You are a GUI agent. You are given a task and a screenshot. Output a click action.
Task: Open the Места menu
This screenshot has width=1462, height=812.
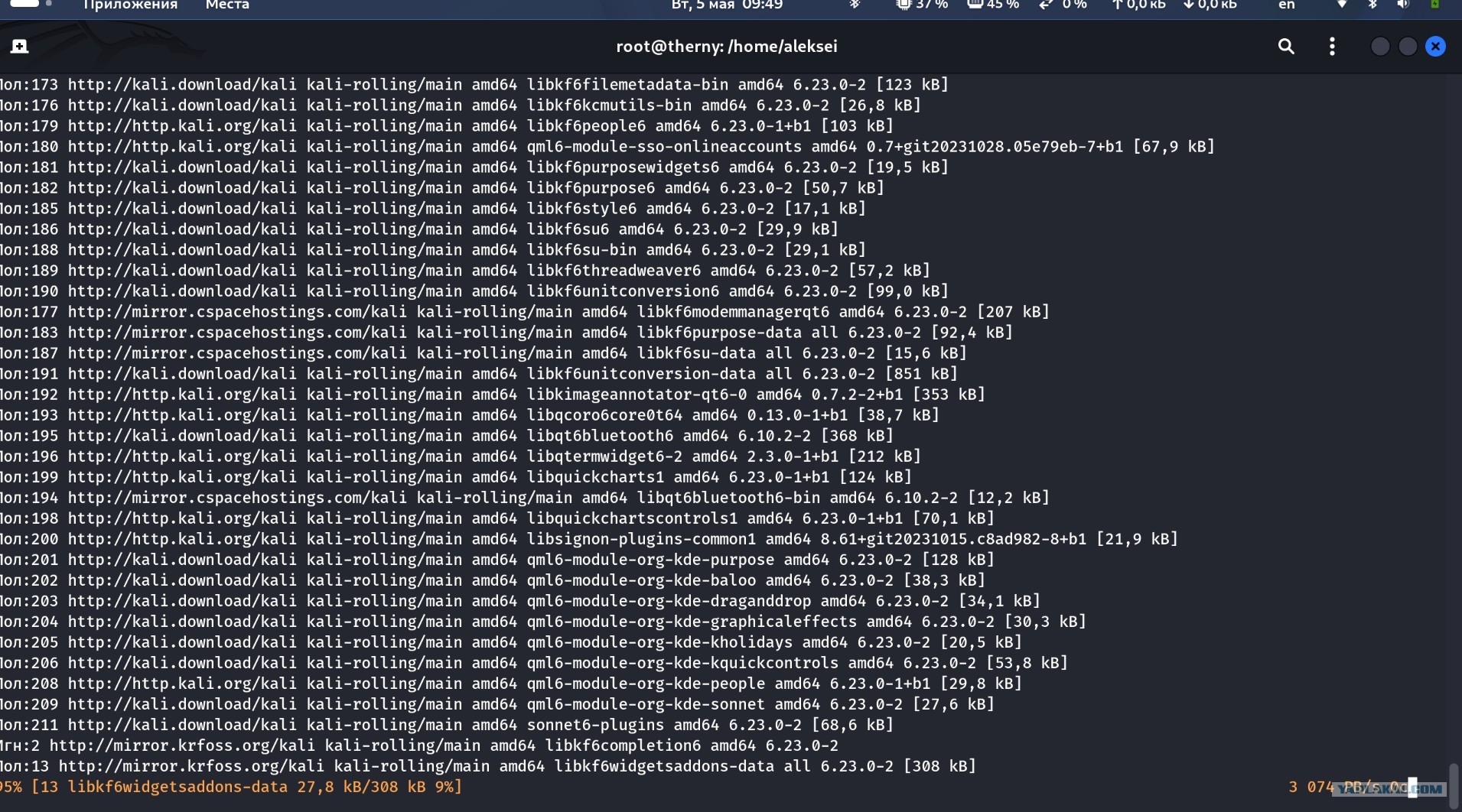[x=227, y=5]
